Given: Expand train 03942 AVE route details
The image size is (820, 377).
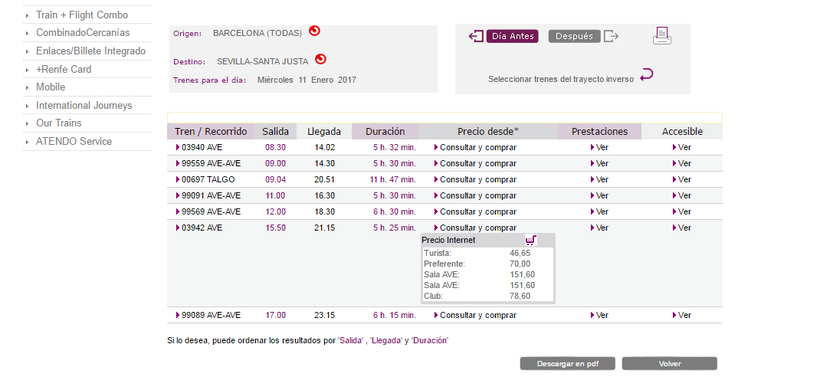Looking at the screenshot, I should (199, 228).
